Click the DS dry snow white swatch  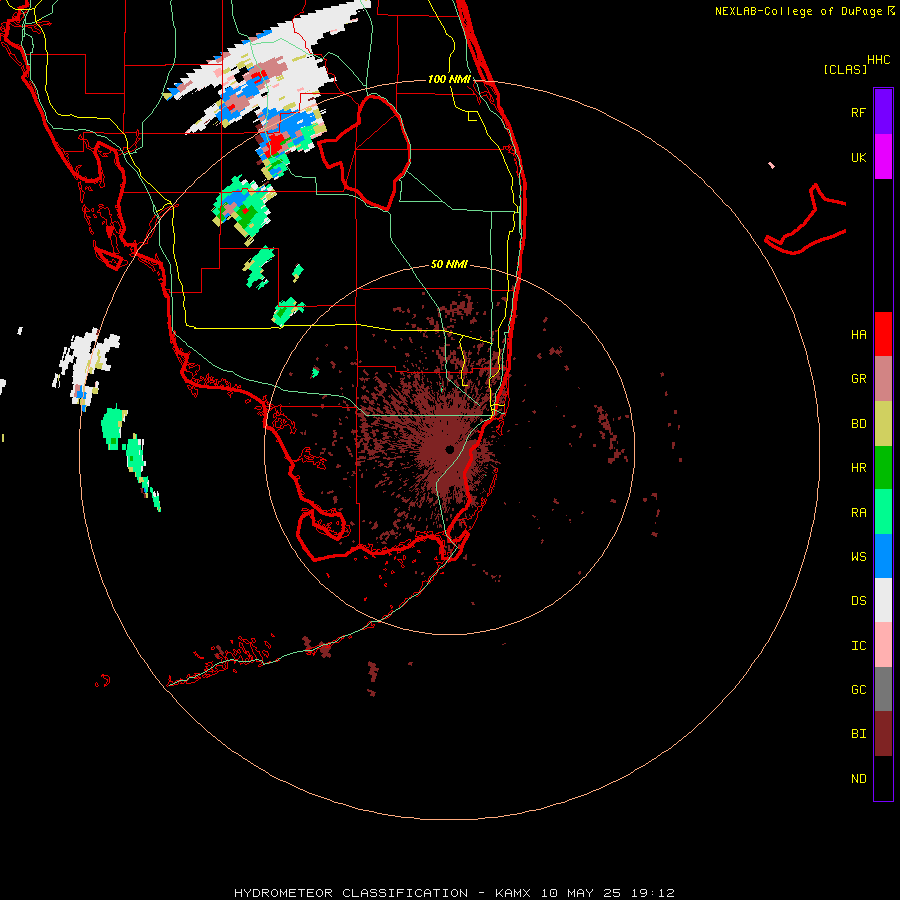coord(883,600)
